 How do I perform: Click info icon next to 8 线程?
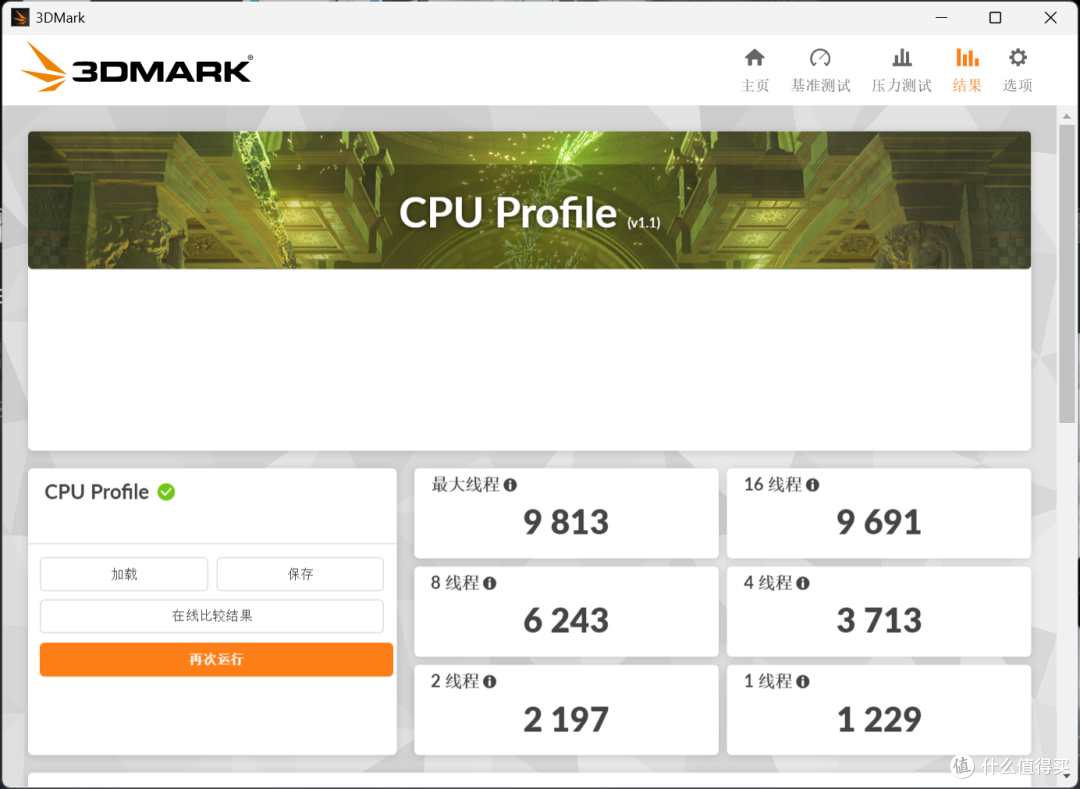[x=490, y=584]
